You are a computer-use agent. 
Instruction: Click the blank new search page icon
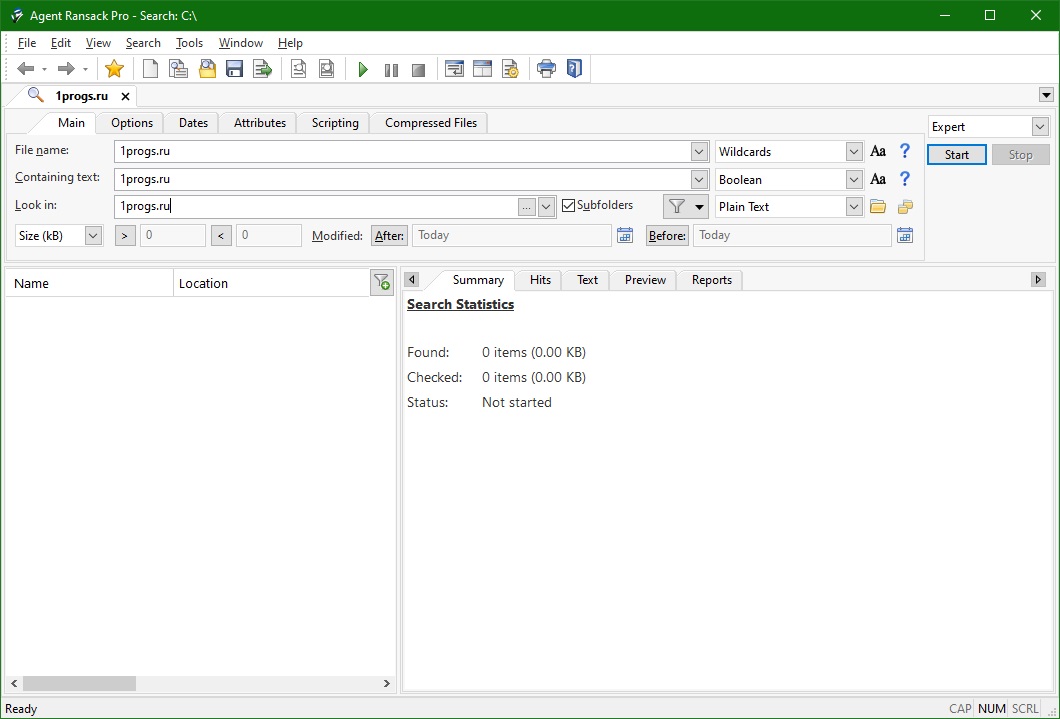[150, 69]
